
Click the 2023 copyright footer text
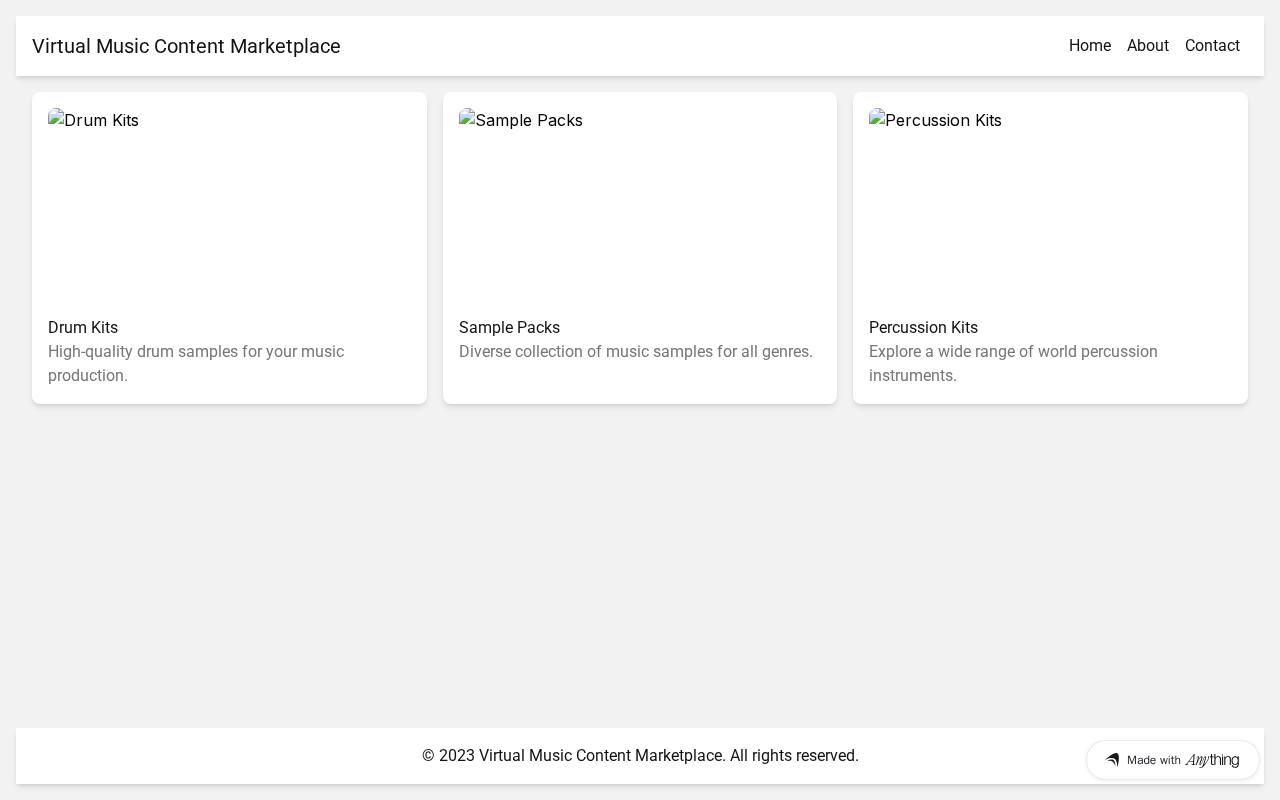[x=640, y=755]
